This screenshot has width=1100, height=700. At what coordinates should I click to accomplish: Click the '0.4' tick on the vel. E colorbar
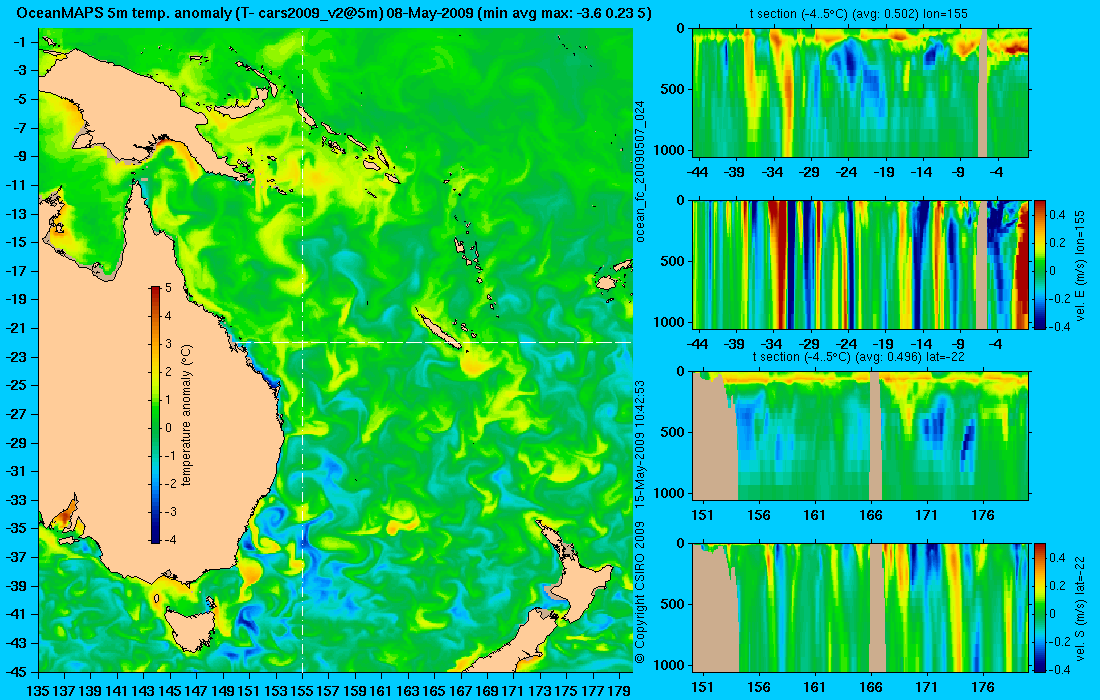coord(1057,213)
